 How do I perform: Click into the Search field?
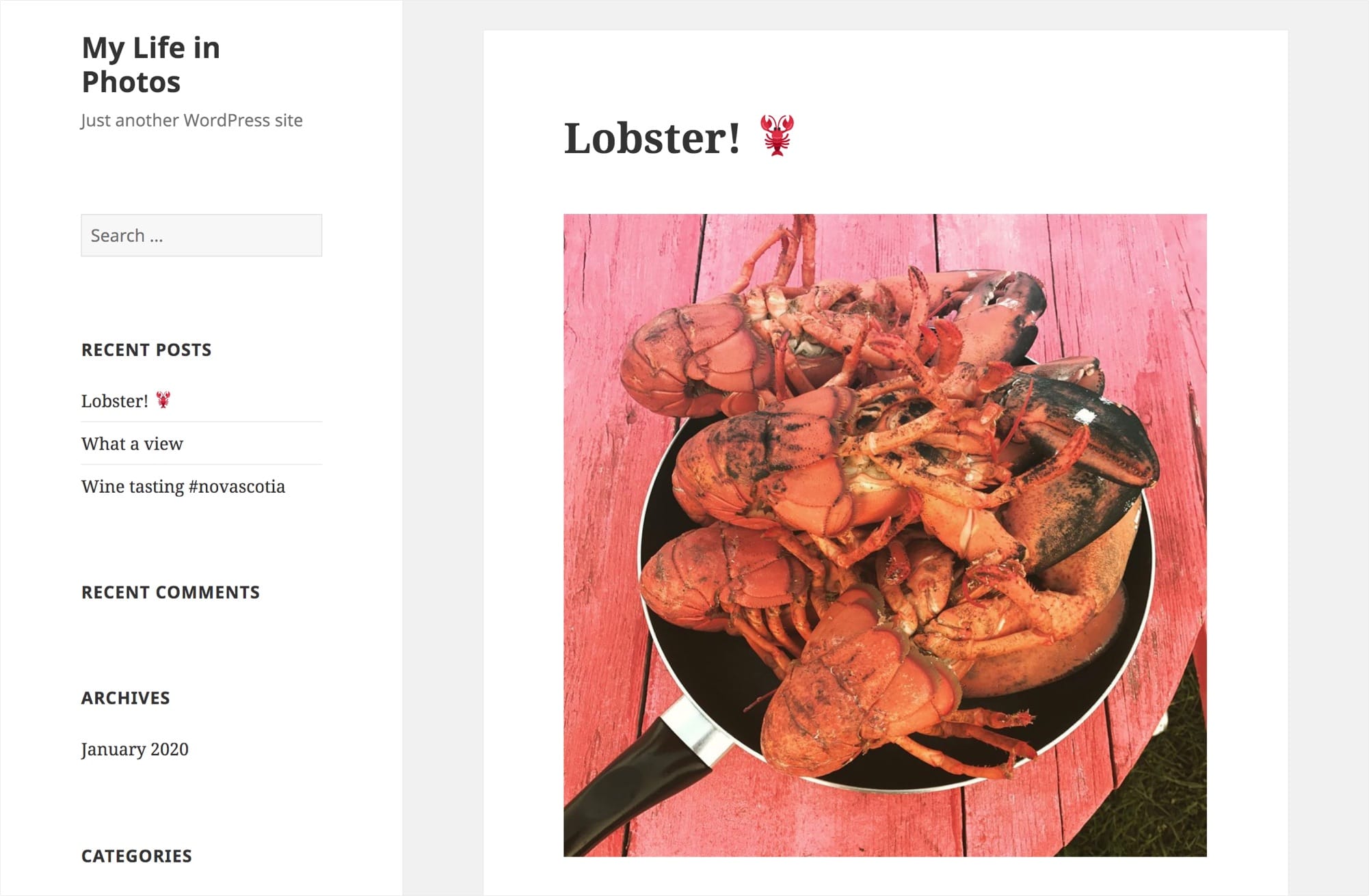click(x=201, y=235)
